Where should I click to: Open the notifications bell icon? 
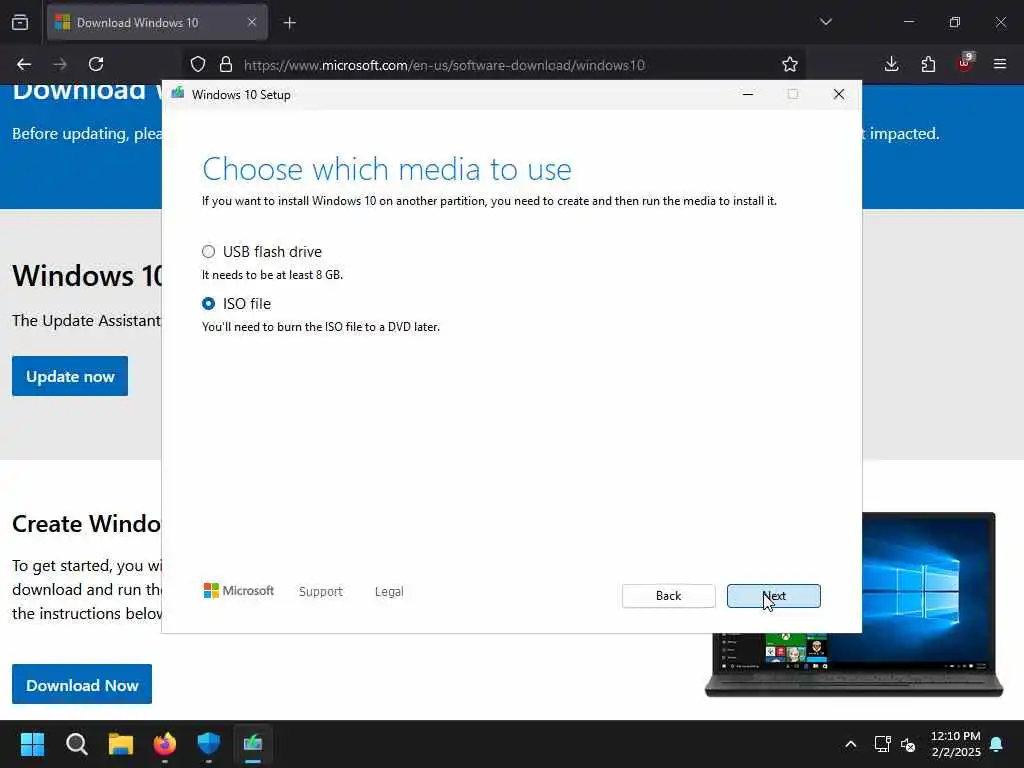tap(997, 744)
